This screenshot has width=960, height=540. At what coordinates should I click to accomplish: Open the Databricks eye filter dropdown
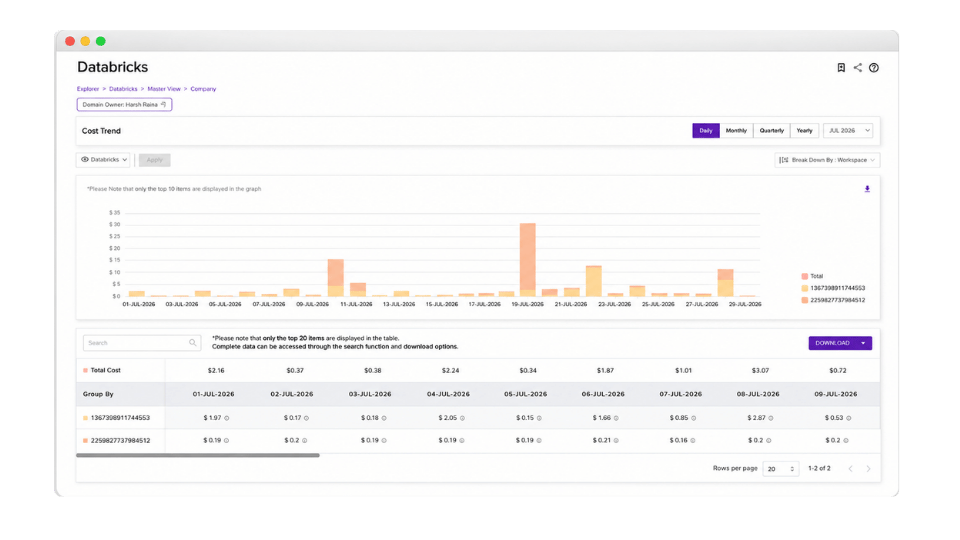(x=103, y=160)
